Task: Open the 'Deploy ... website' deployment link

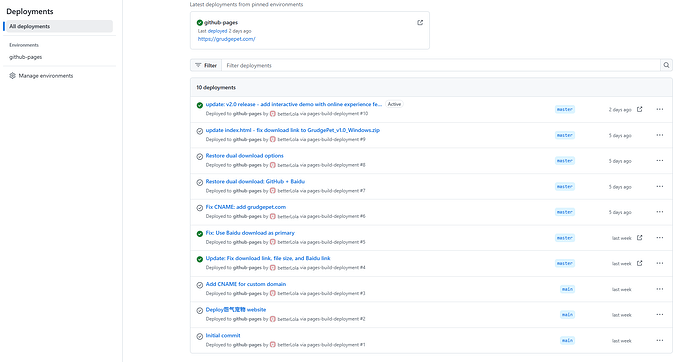Action: 236,309
